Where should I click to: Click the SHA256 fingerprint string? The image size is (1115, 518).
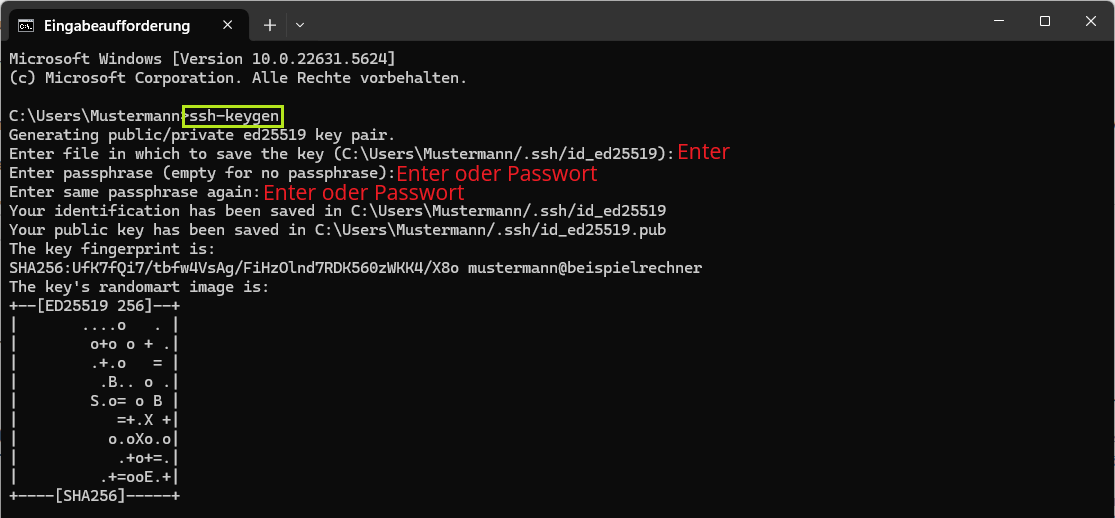click(x=234, y=268)
